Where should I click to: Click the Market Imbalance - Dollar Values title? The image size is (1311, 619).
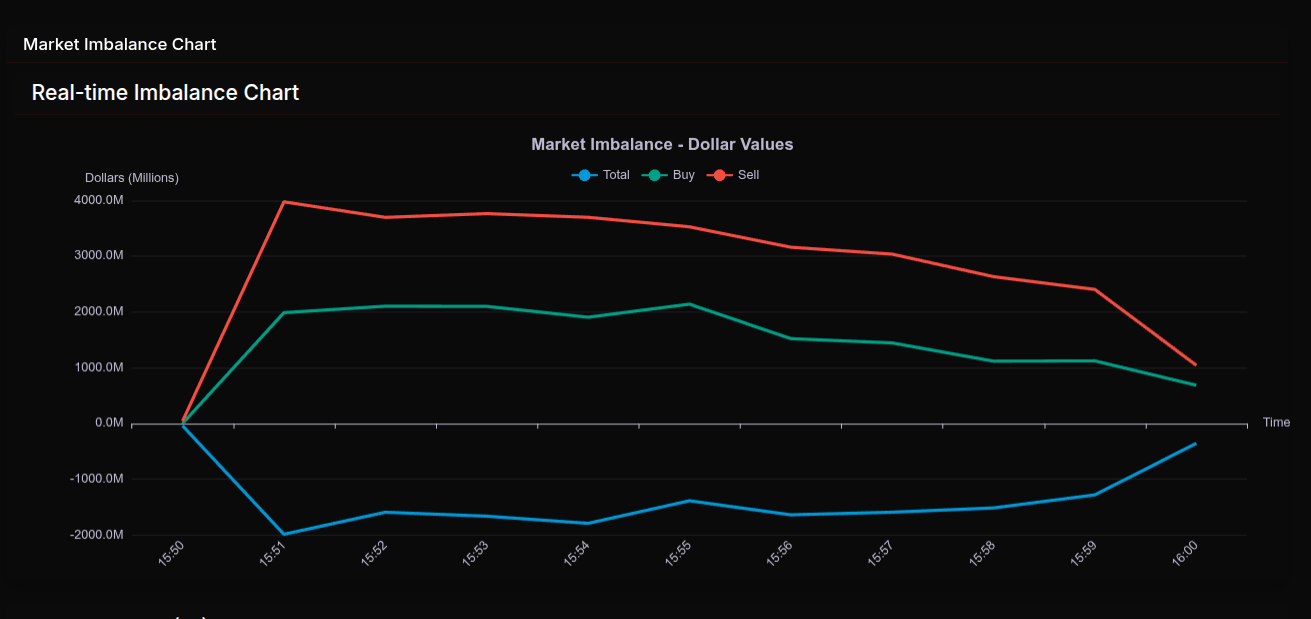pos(662,144)
